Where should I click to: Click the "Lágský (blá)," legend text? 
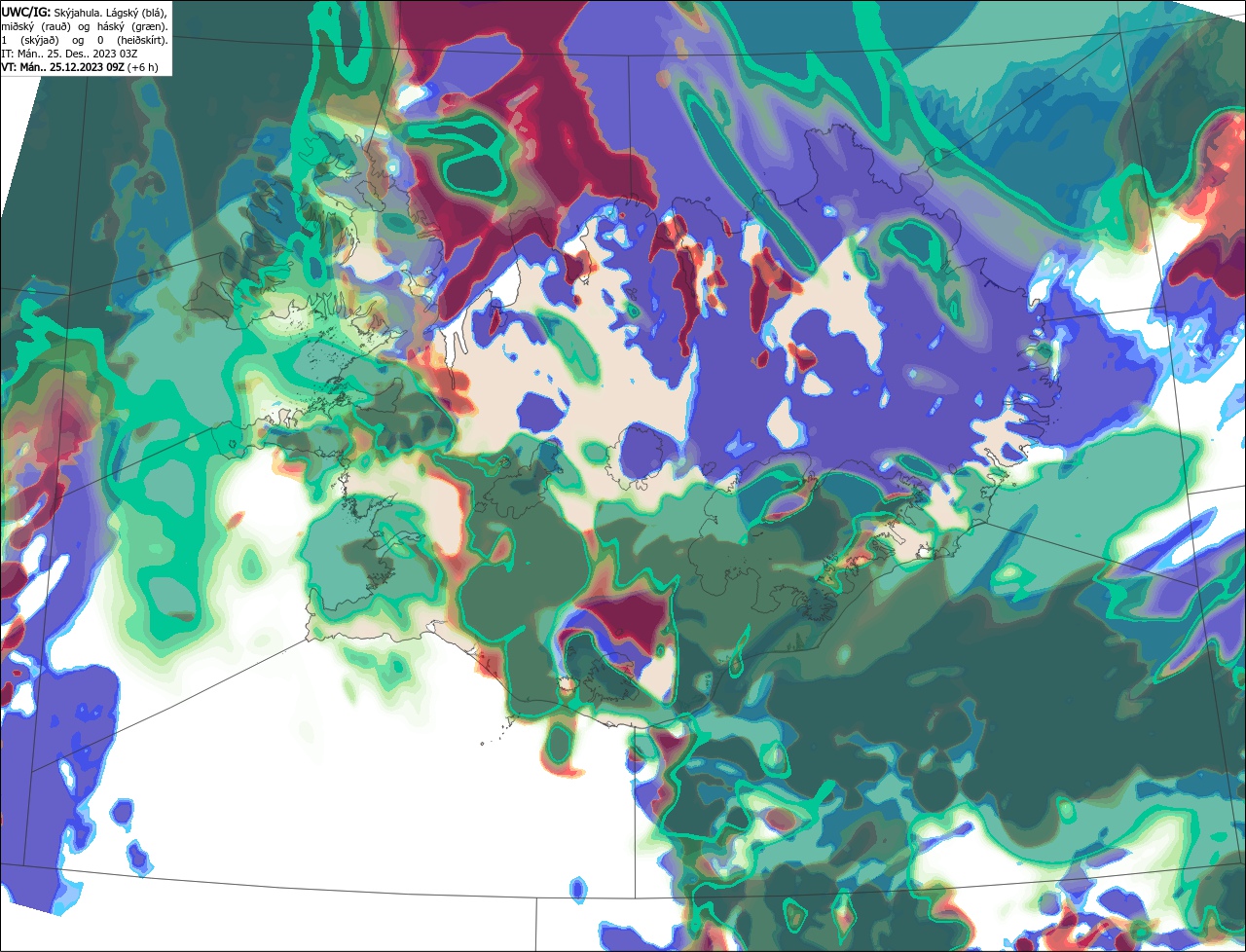click(136, 14)
